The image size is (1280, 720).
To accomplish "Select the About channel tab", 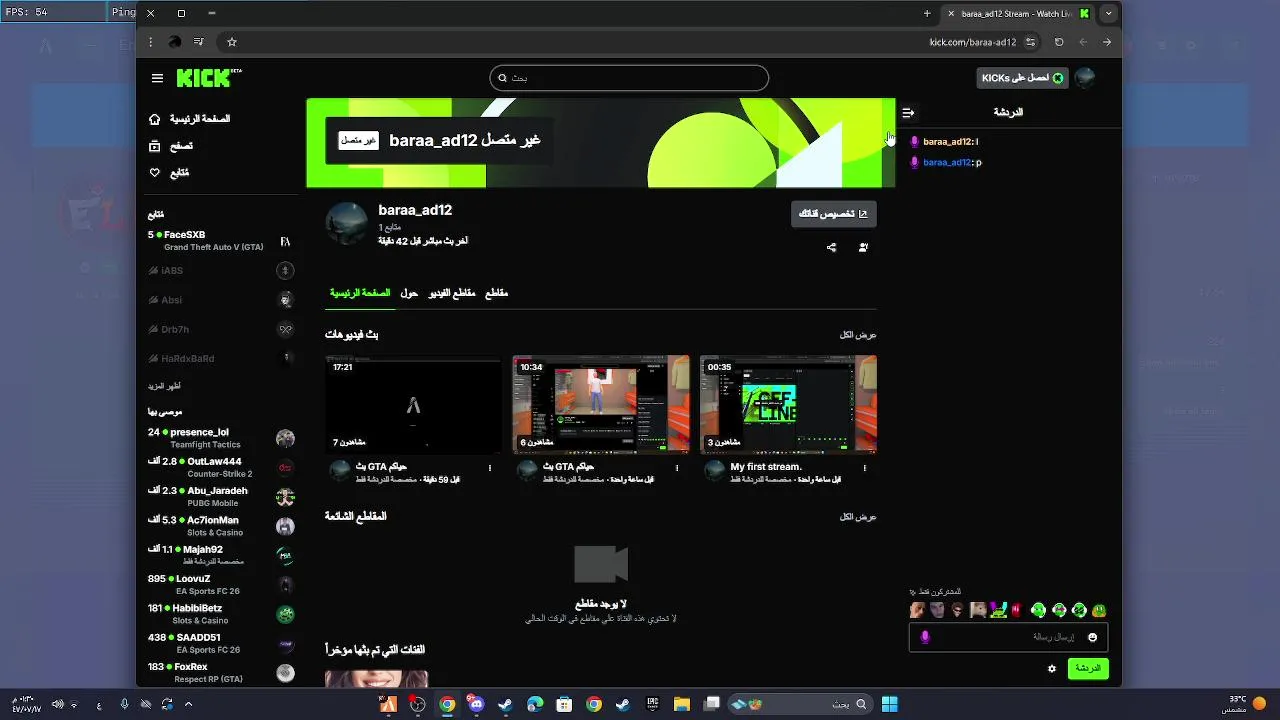I will tap(409, 293).
